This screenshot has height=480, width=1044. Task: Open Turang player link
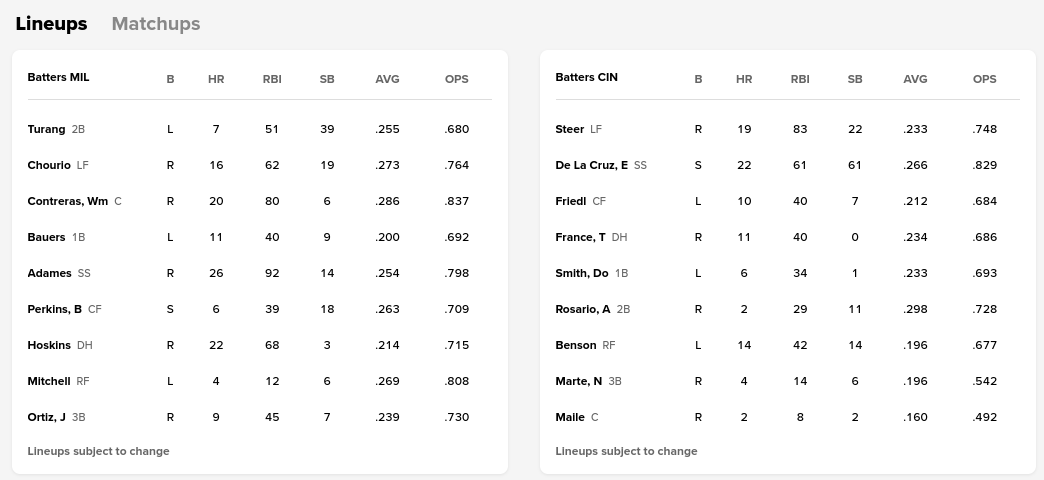point(46,129)
